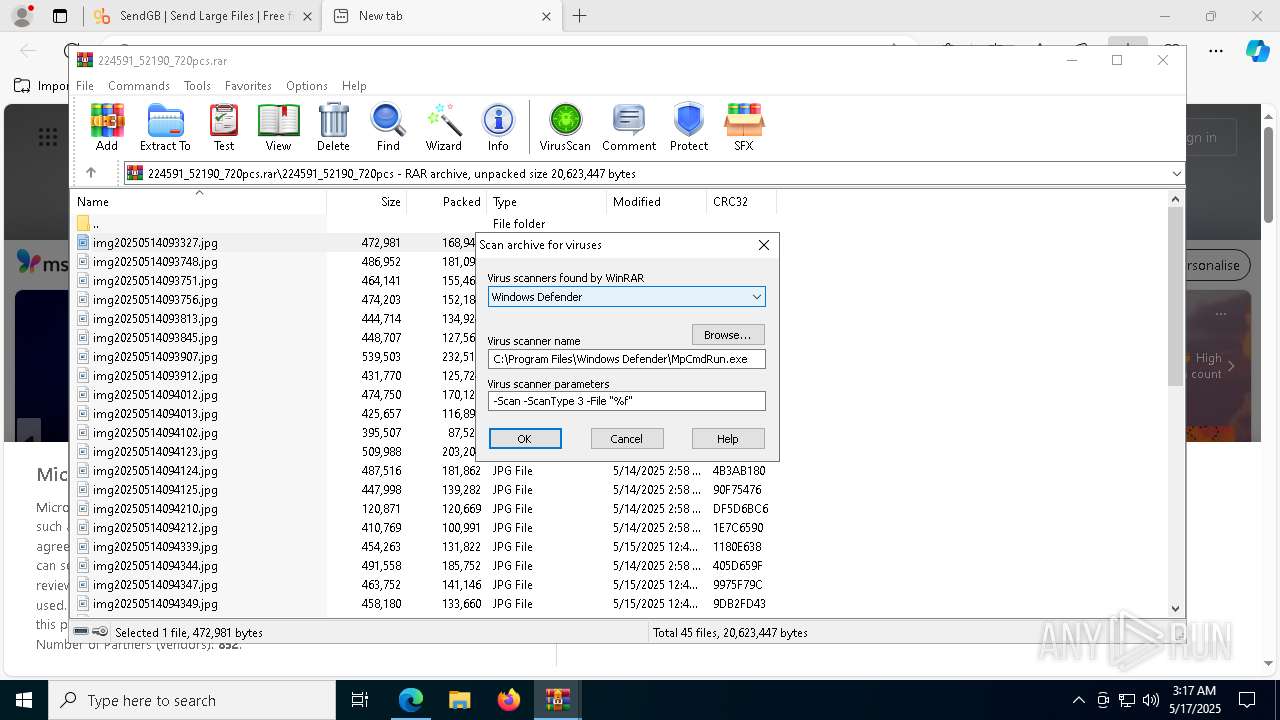Screen dimensions: 1280x720
Task: Switch to the SendGB browser tab
Action: (x=205, y=16)
